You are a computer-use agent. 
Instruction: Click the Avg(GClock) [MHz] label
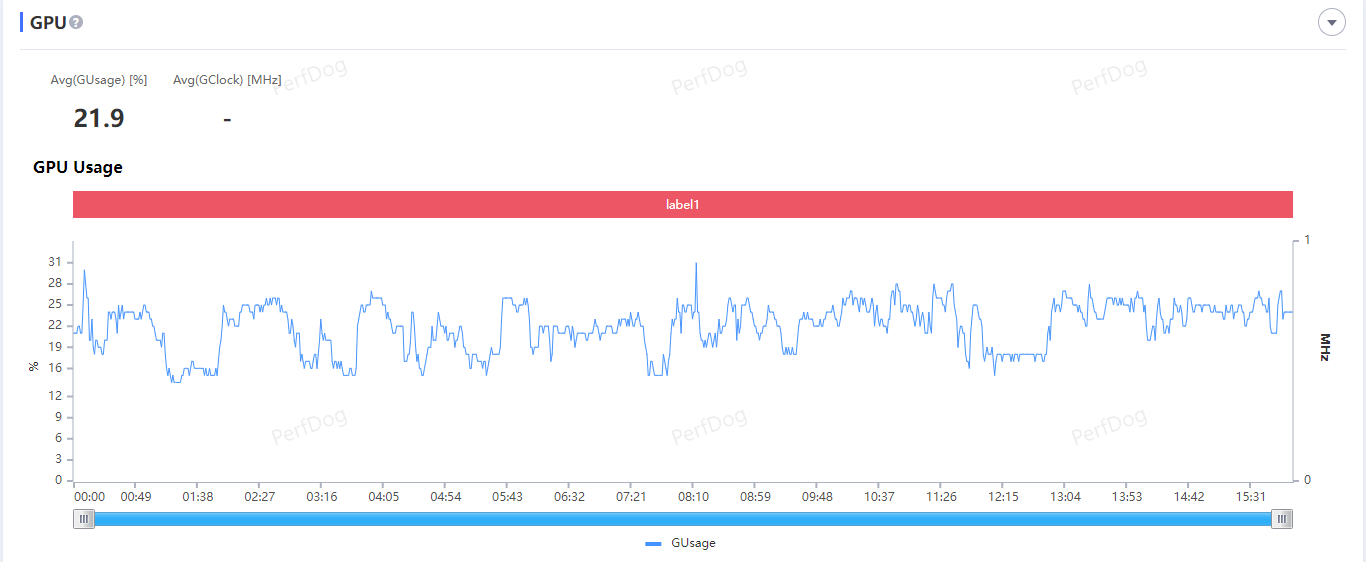(227, 80)
